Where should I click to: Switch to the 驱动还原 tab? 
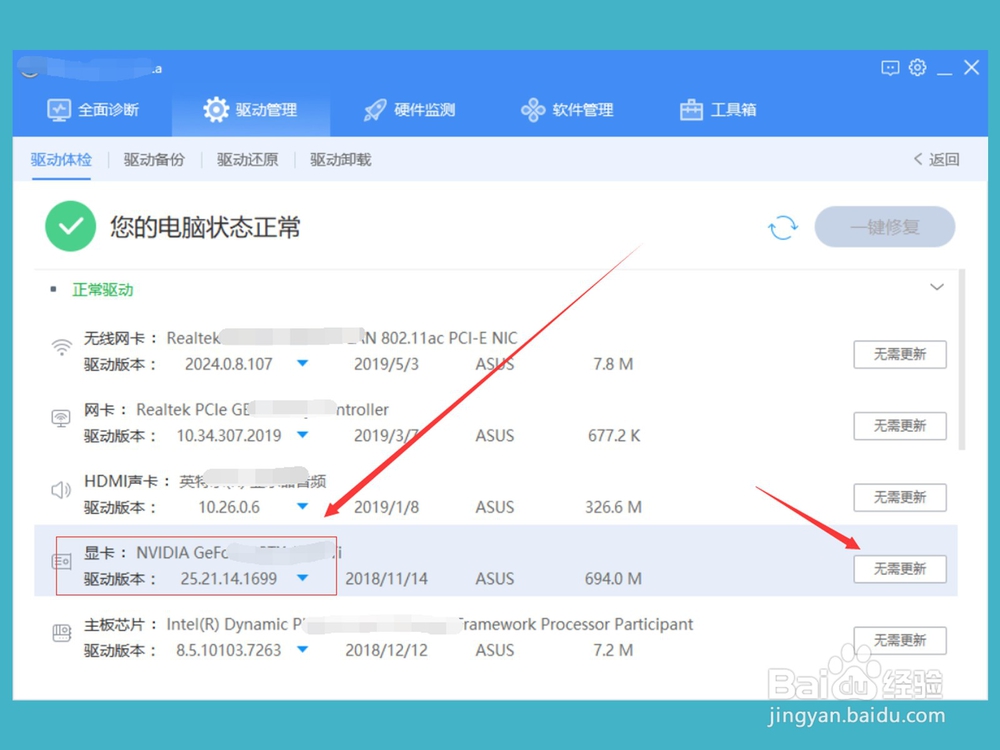[x=247, y=159]
